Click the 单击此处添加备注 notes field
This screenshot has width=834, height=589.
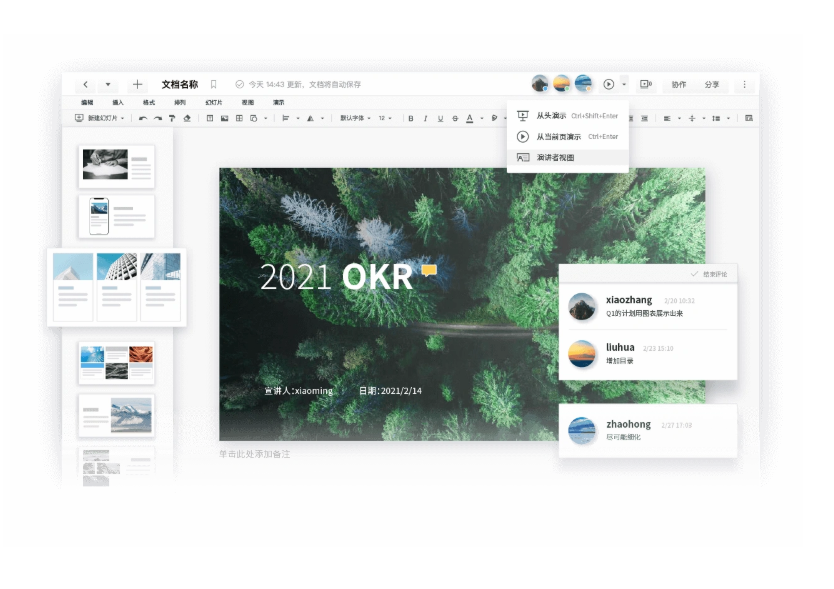[x=255, y=454]
